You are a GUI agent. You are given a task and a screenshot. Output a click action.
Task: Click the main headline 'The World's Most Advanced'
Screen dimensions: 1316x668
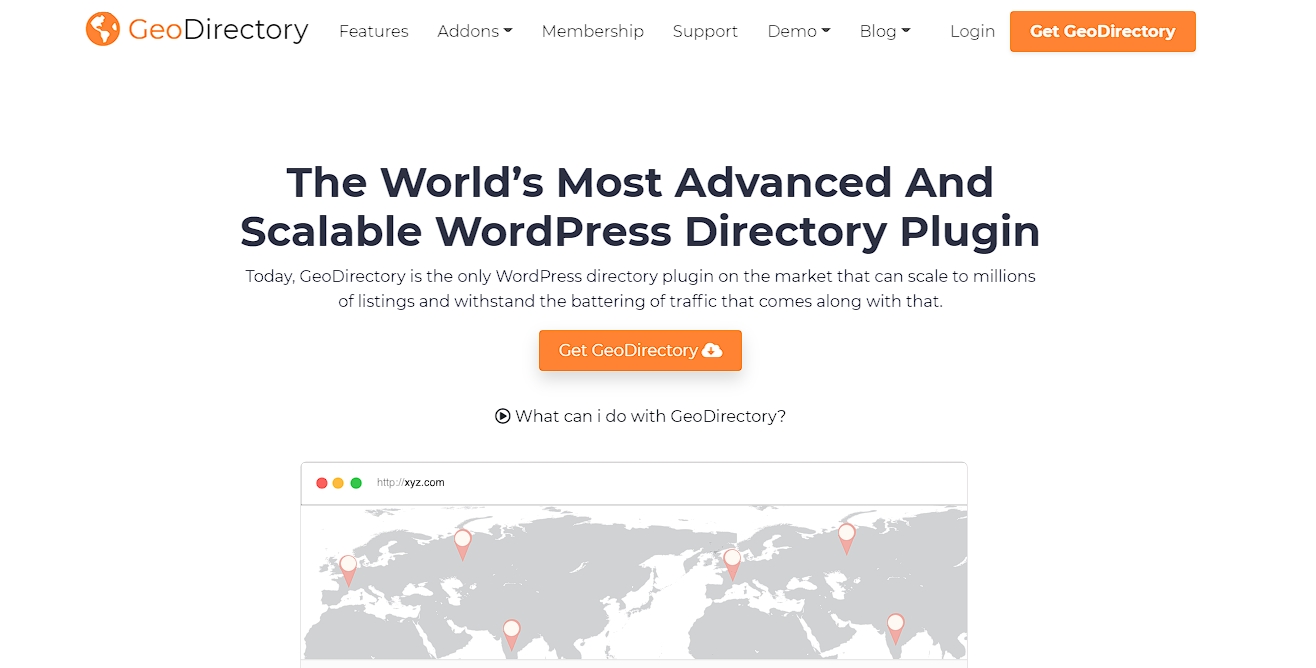(x=640, y=207)
